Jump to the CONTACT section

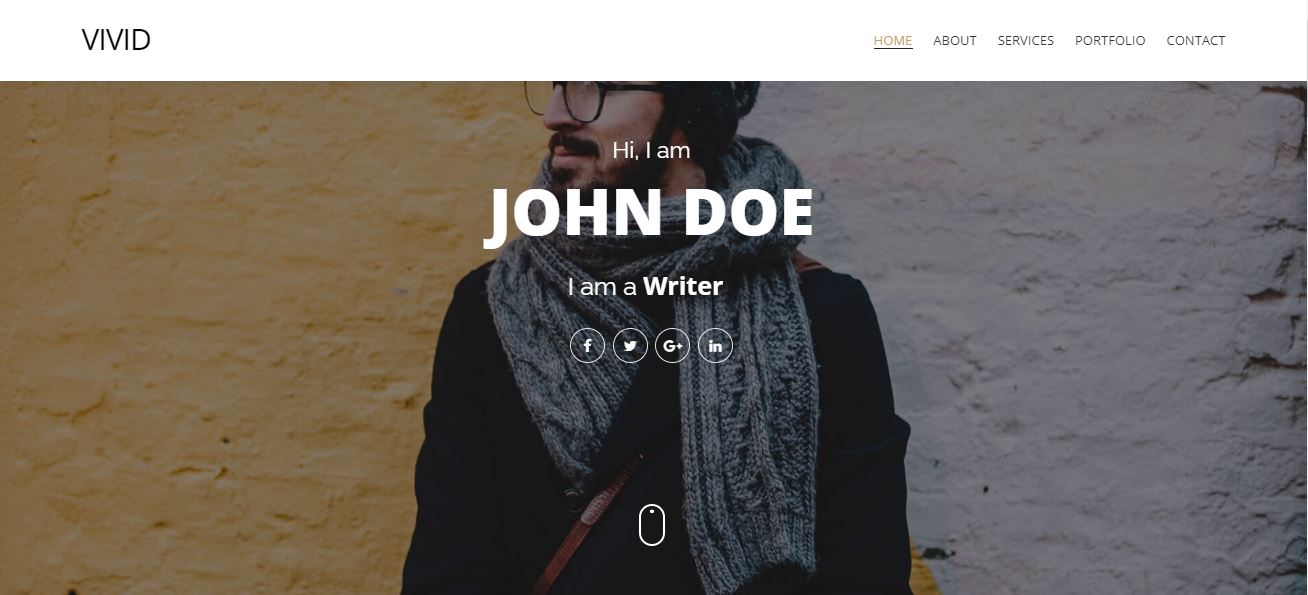click(1196, 41)
